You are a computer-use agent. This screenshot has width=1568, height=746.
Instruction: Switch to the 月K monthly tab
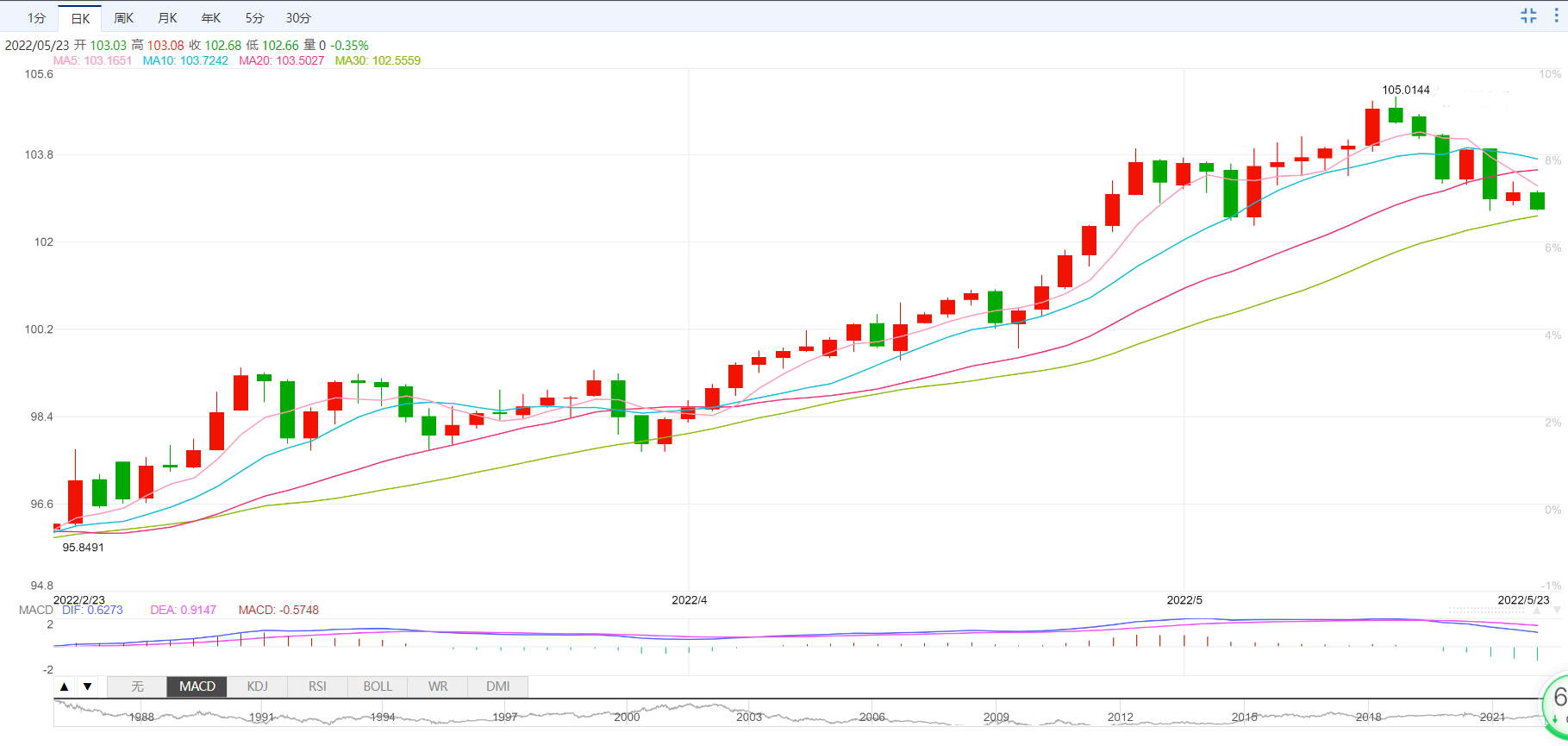167,18
